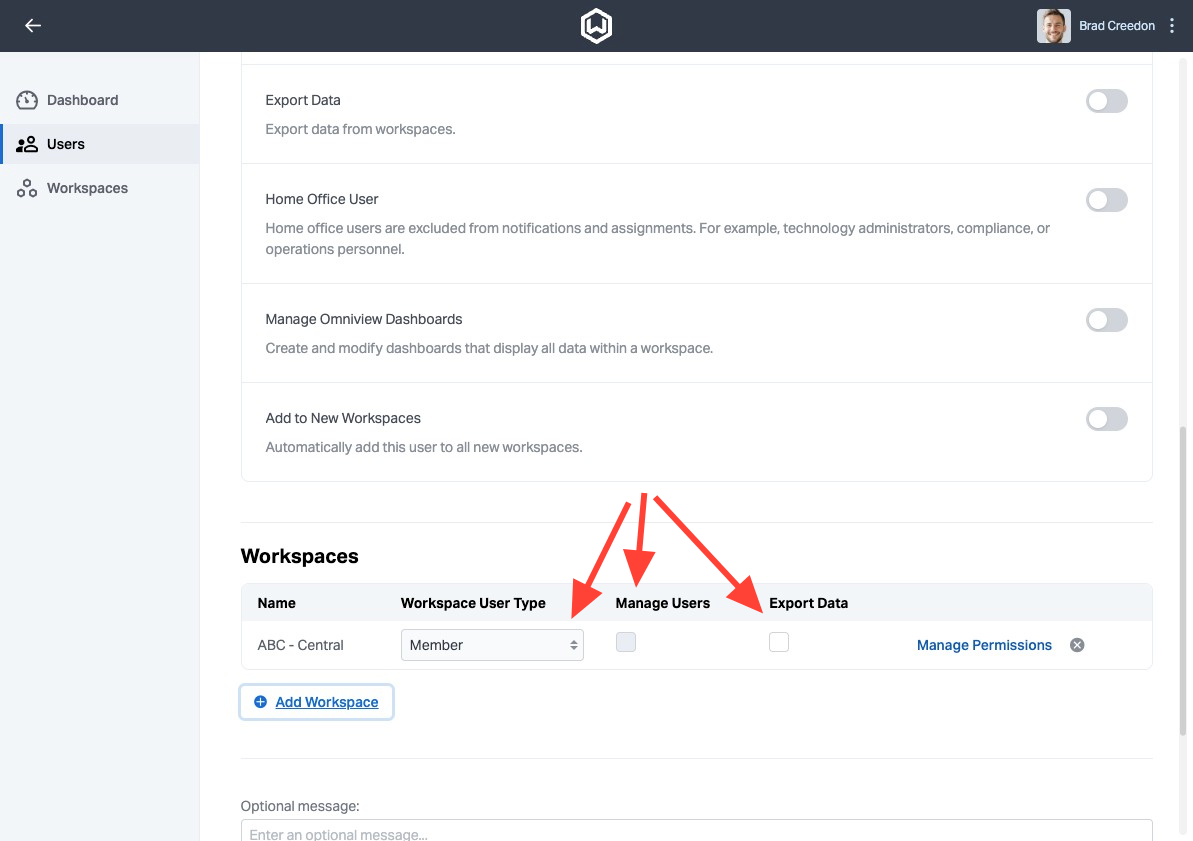The width and height of the screenshot is (1193, 841).
Task: Open the three-dot menu beside Brad Creedon
Action: point(1172,25)
